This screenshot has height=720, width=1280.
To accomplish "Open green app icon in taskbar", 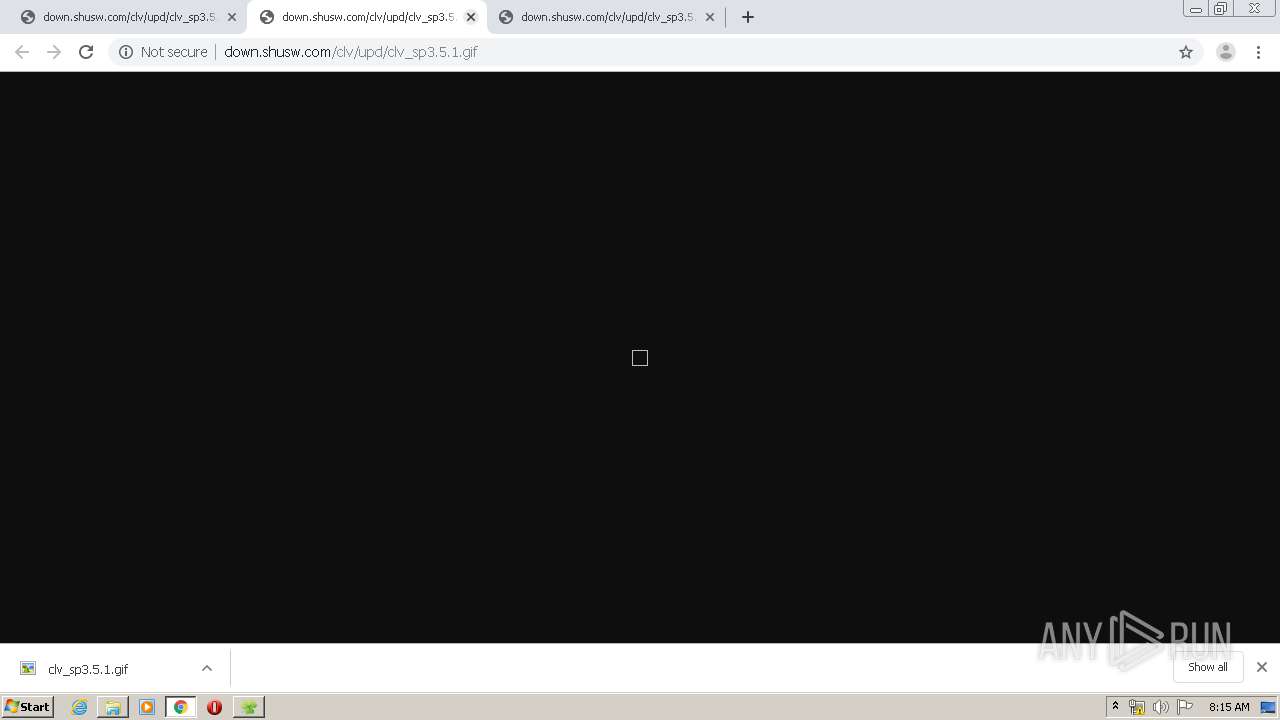I will coord(249,707).
